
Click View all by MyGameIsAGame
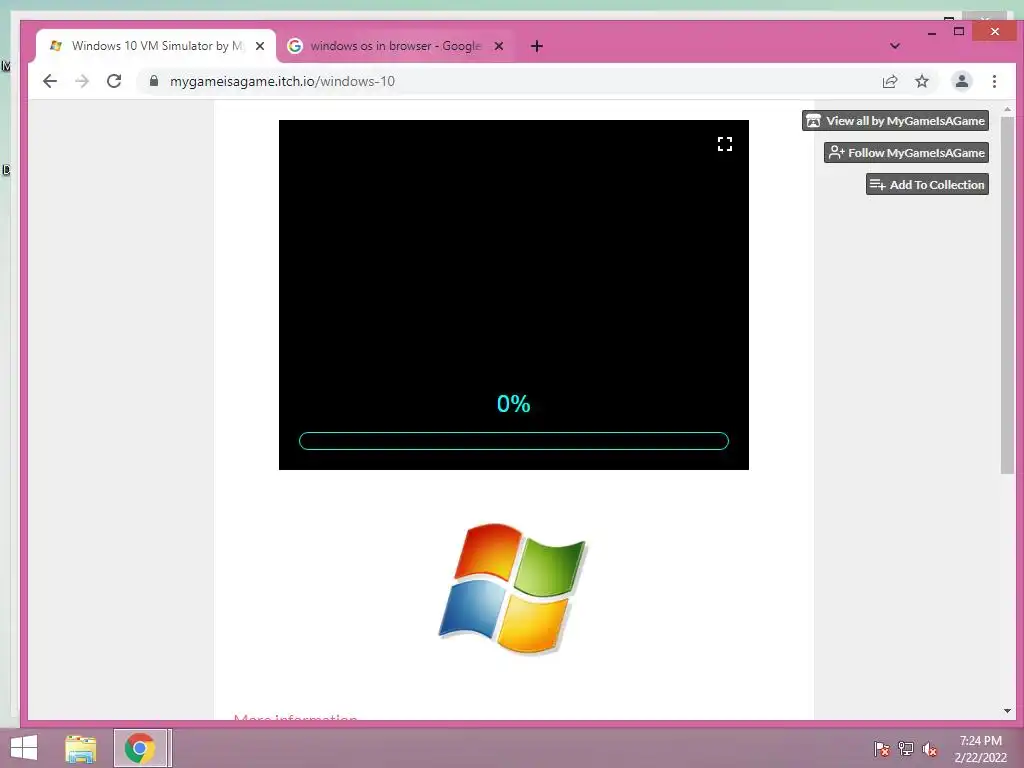pos(895,121)
